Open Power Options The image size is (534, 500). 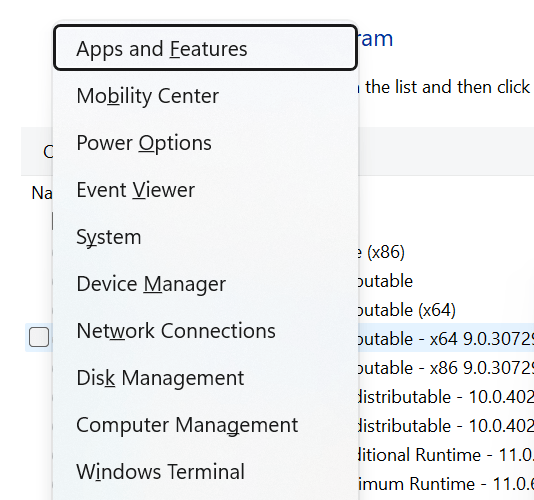tap(205, 143)
